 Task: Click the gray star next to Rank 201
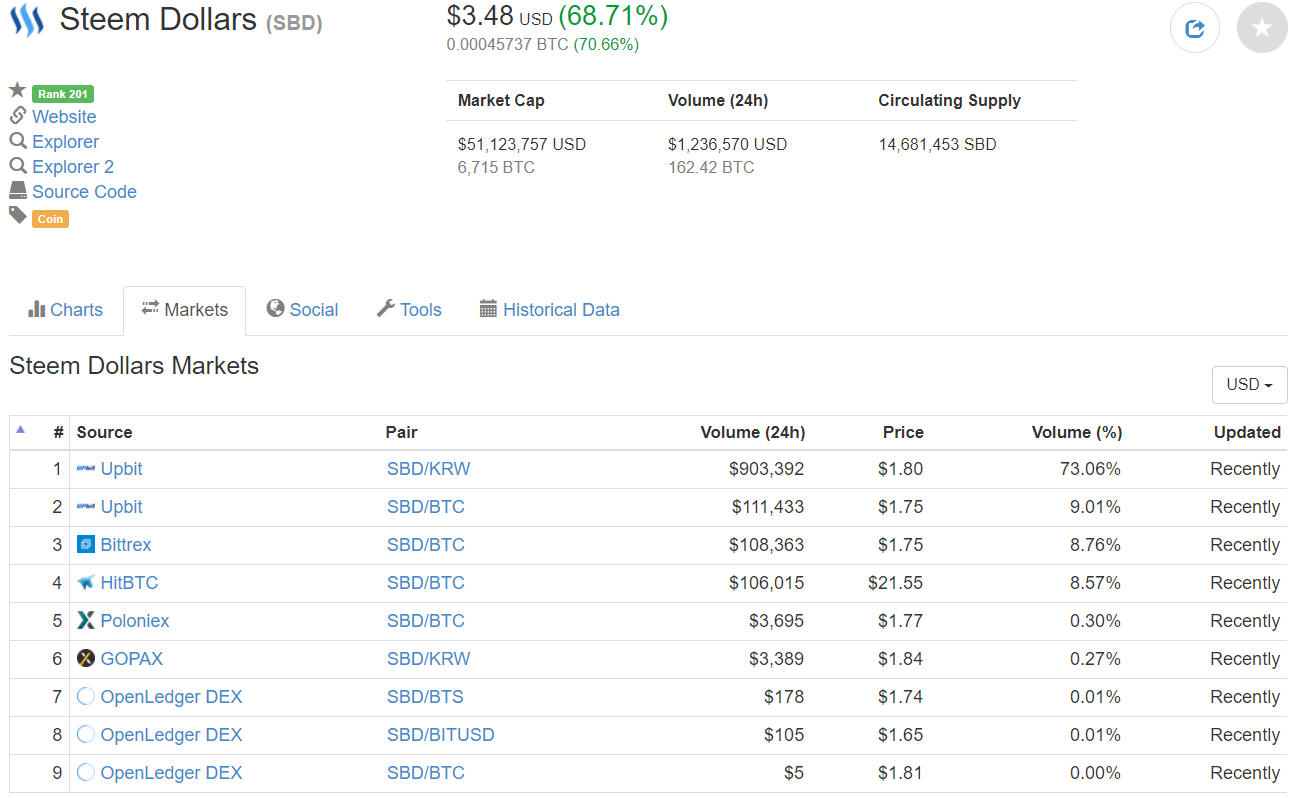[x=17, y=91]
